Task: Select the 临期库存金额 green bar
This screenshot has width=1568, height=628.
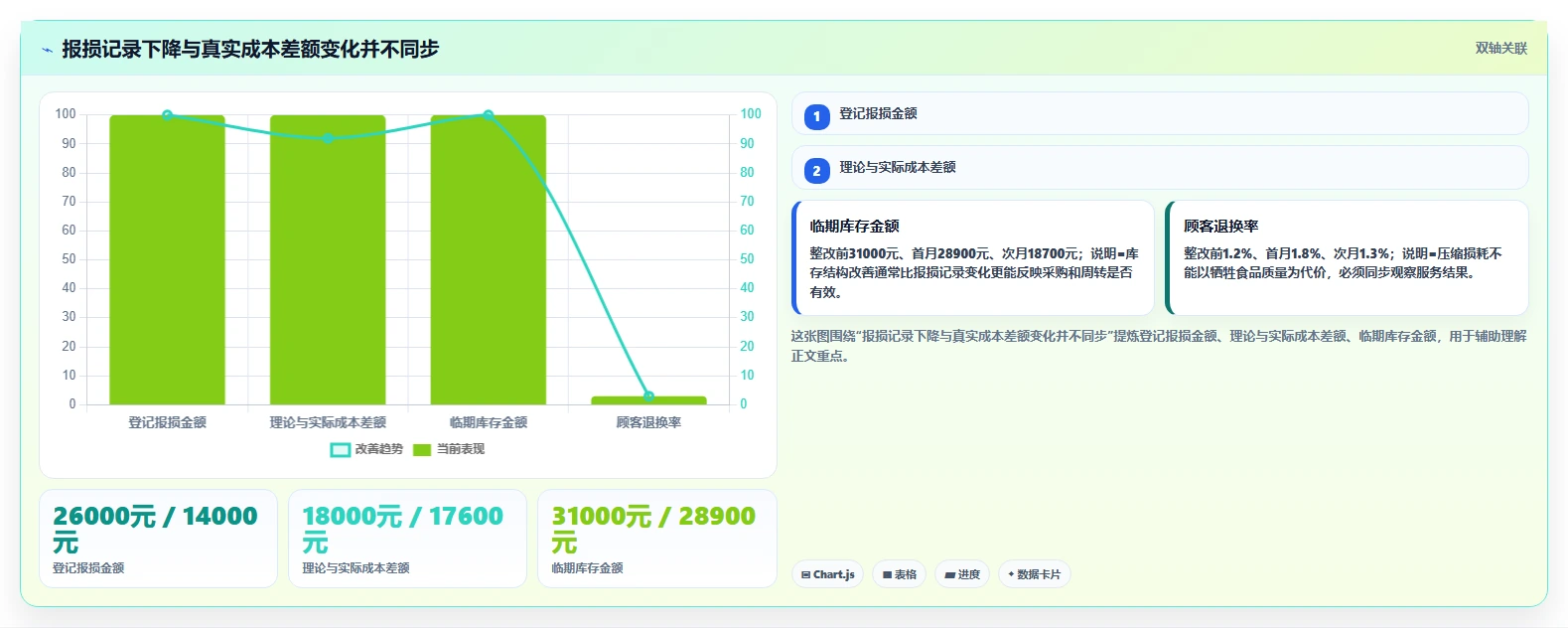Action: click(x=489, y=259)
